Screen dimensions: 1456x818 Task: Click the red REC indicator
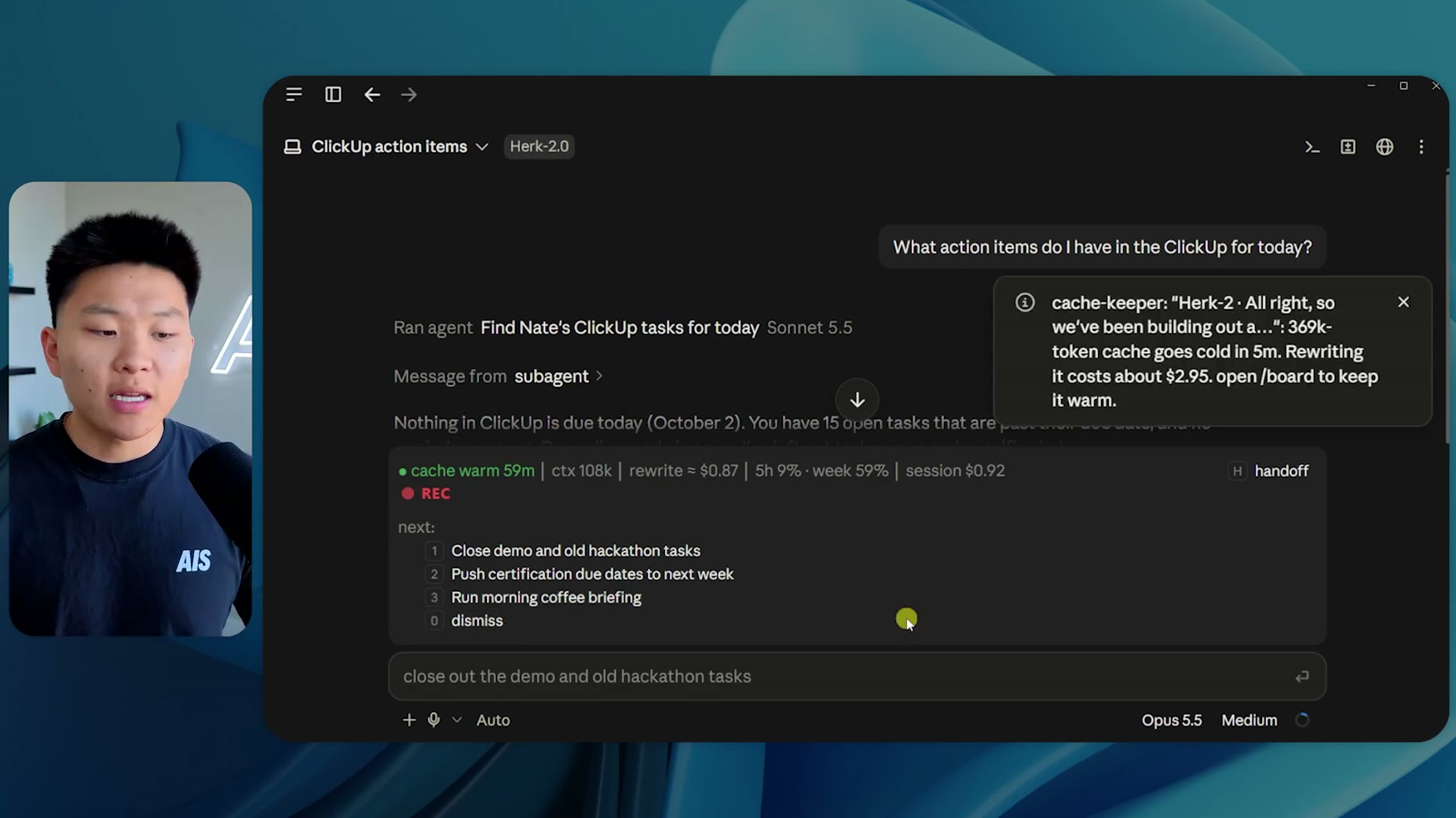(426, 494)
